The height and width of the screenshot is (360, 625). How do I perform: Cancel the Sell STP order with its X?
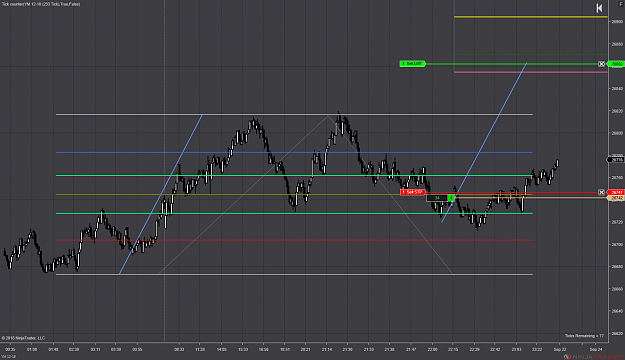(x=601, y=192)
